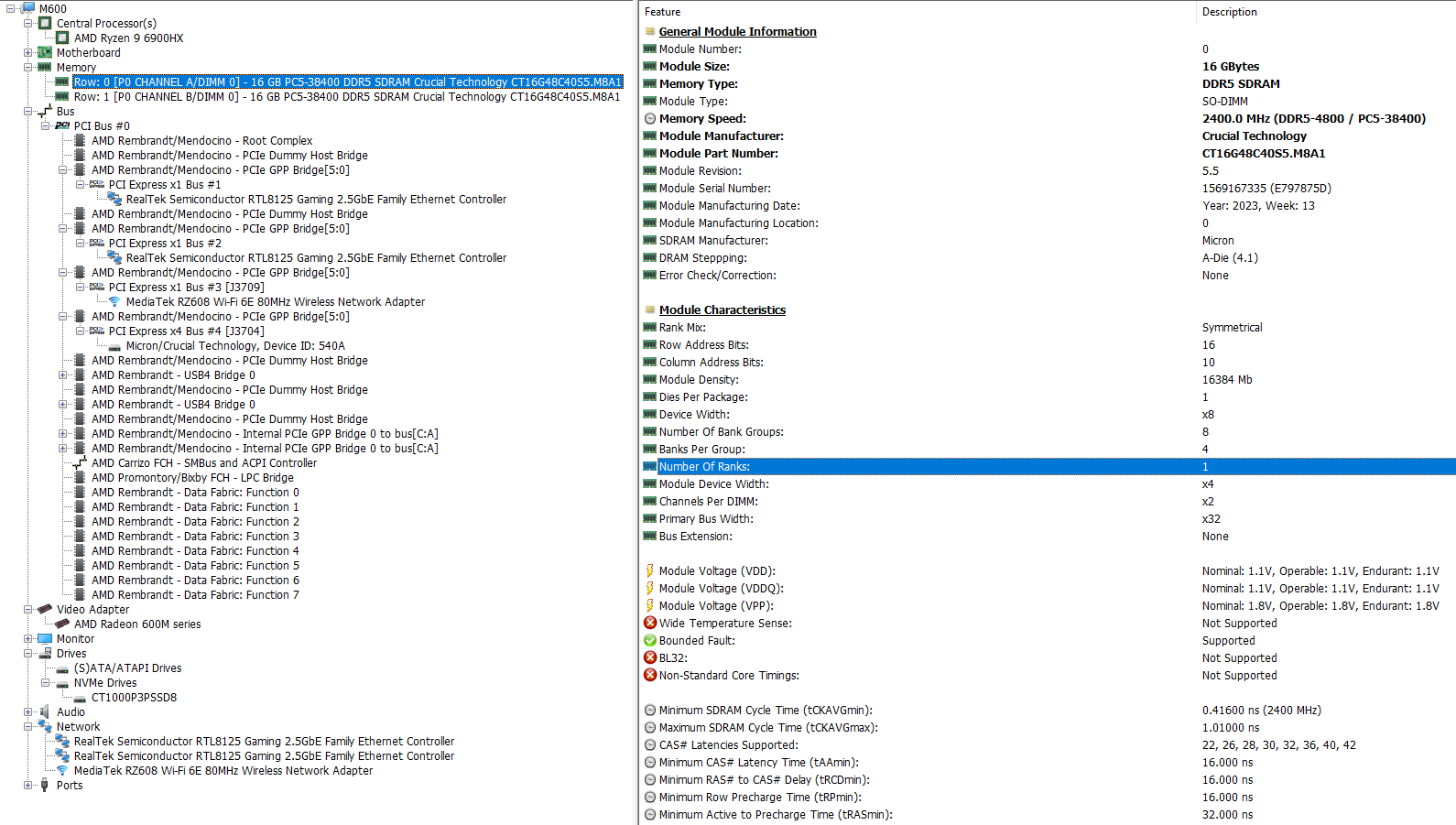Click the Video Adapter card icon
The height and width of the screenshot is (825, 1456).
(x=45, y=609)
